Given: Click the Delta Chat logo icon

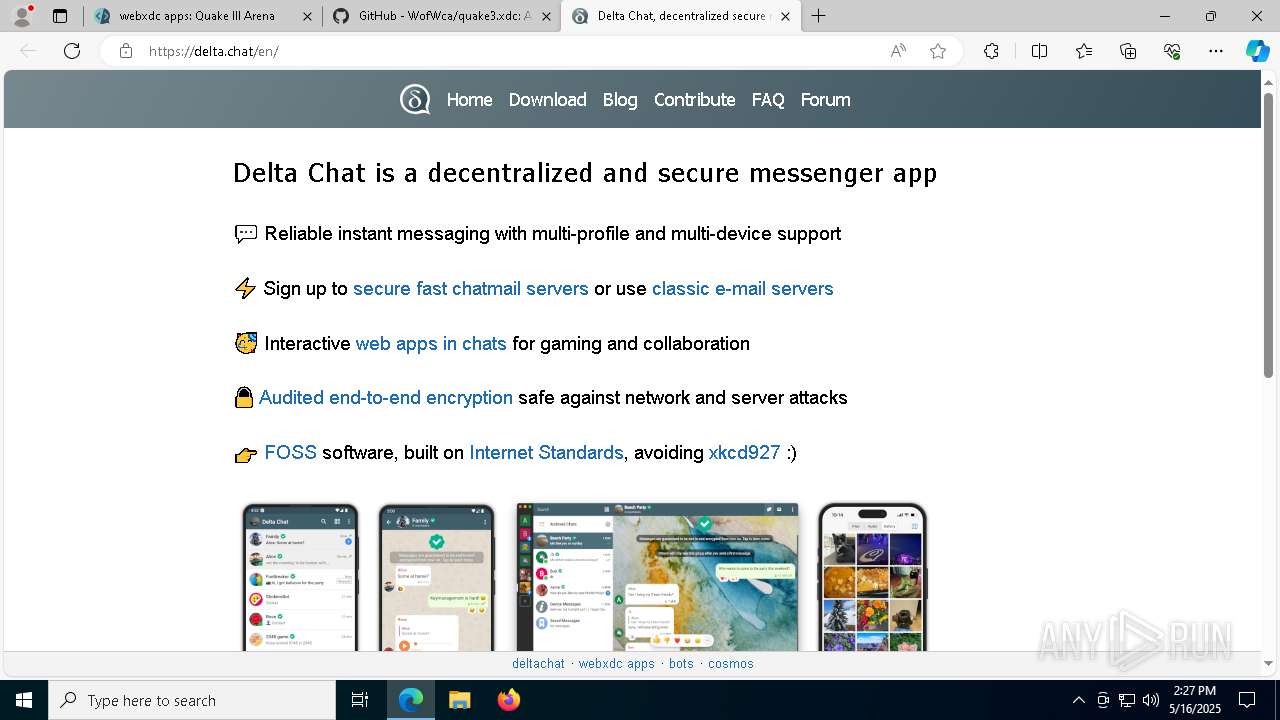Looking at the screenshot, I should click(415, 99).
